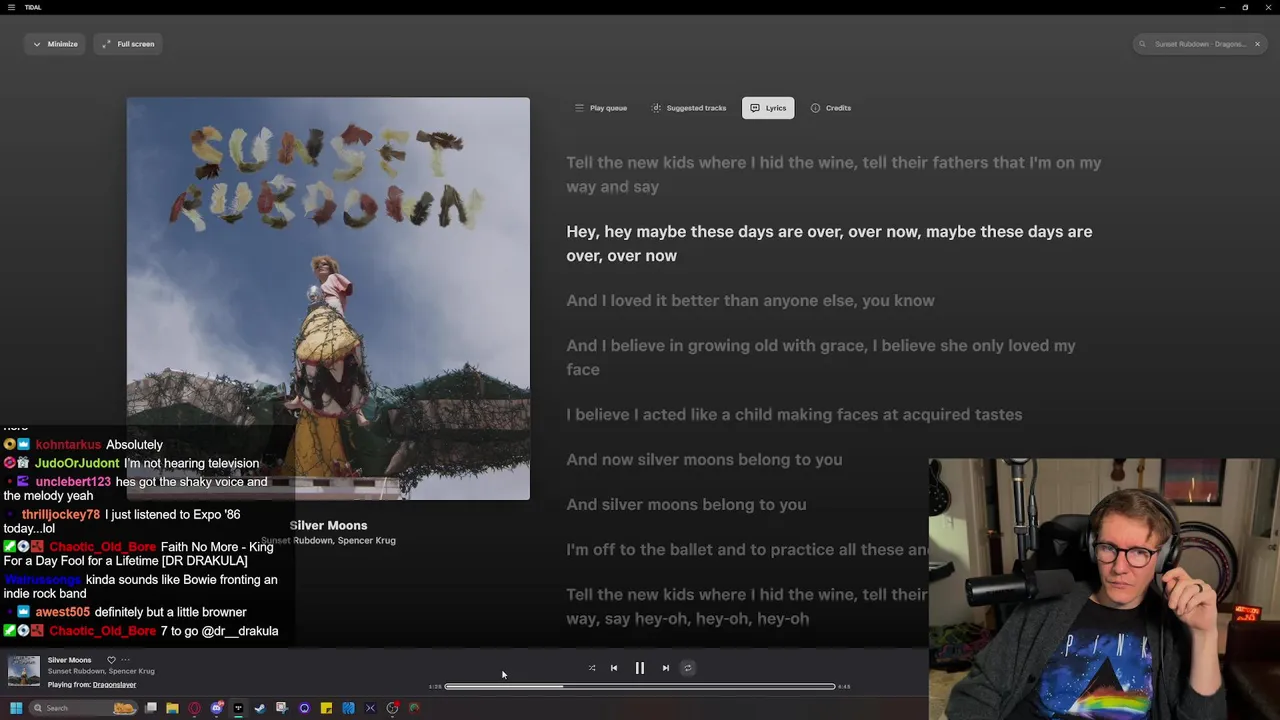Select the Lyrics tab

[768, 108]
